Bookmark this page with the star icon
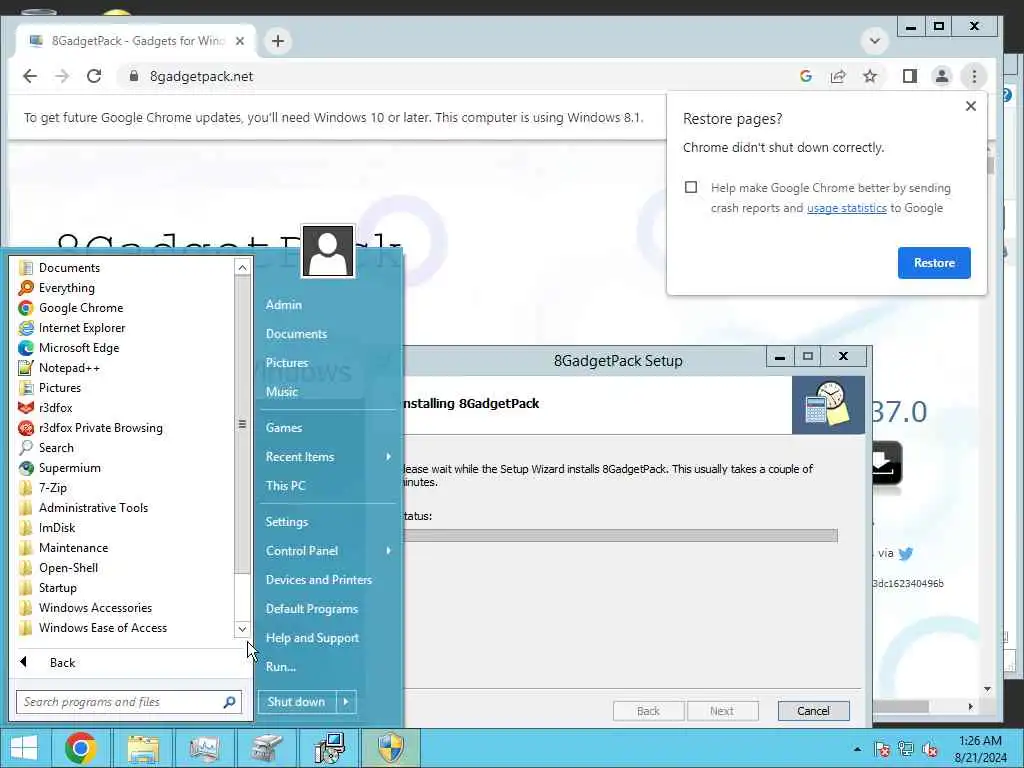1024x768 pixels. (x=870, y=76)
